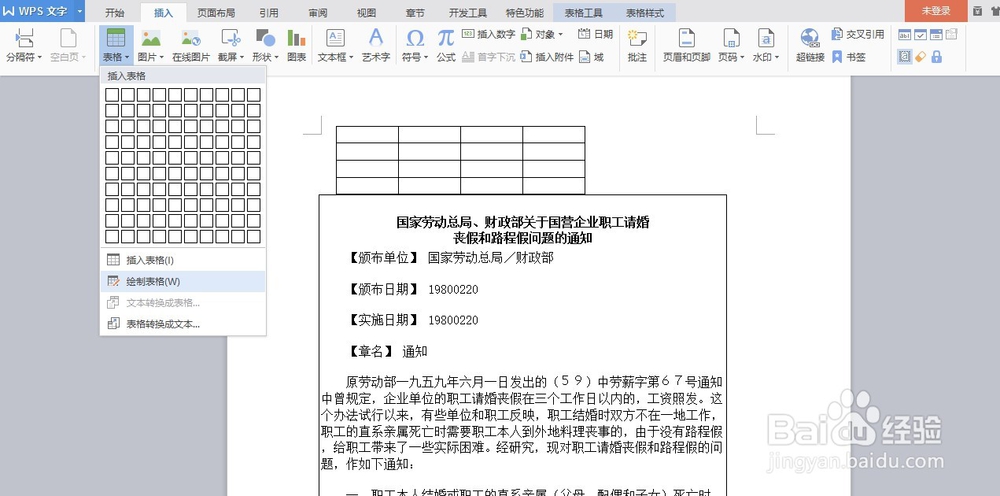The image size is (1000, 496).
Task: Switch to the 表格工具 tab
Action: pos(585,13)
